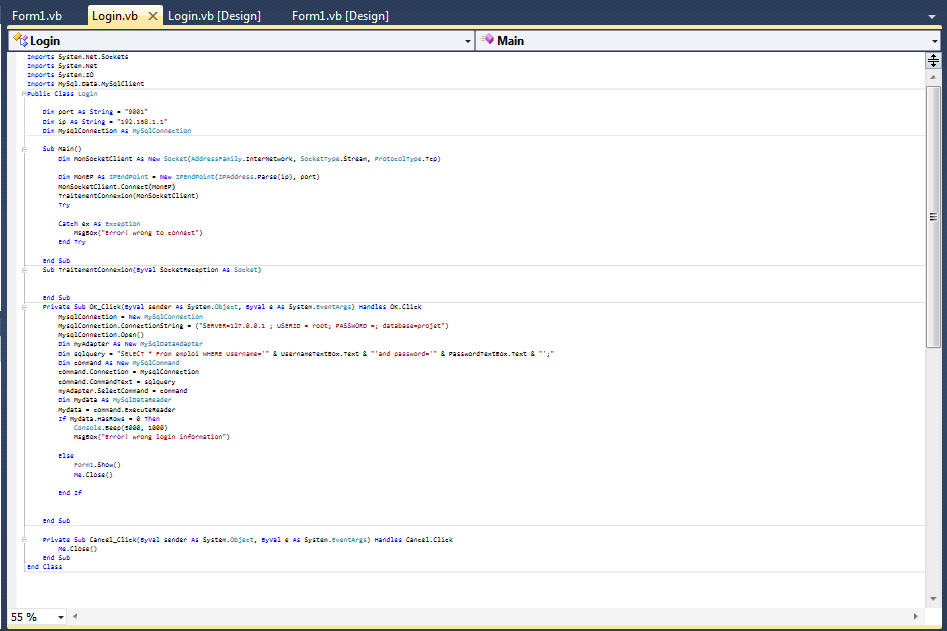Close the Login.vb tab with its X
Screen dimensions: 947x631
coord(152,16)
